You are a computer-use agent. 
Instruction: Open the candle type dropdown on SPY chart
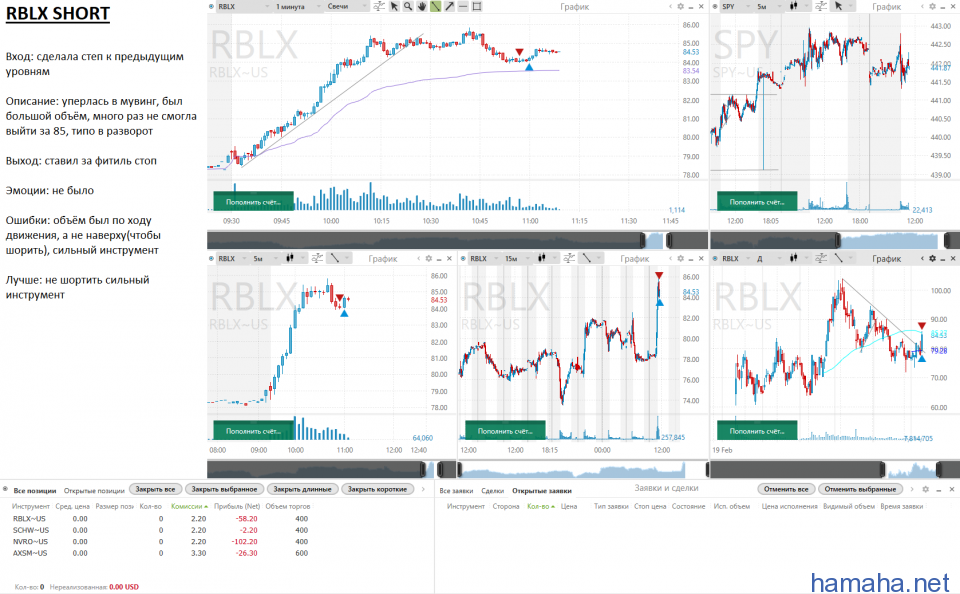click(x=797, y=7)
